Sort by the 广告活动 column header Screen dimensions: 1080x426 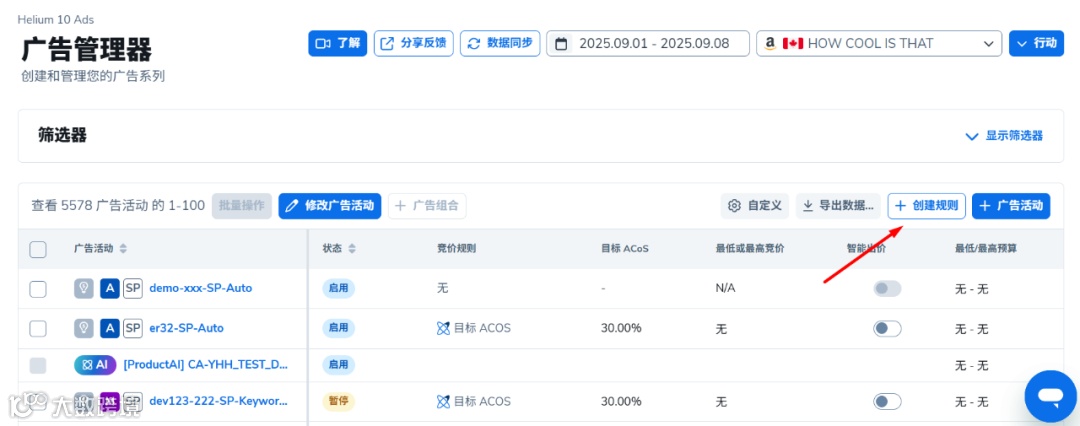pyautogui.click(x=101, y=249)
